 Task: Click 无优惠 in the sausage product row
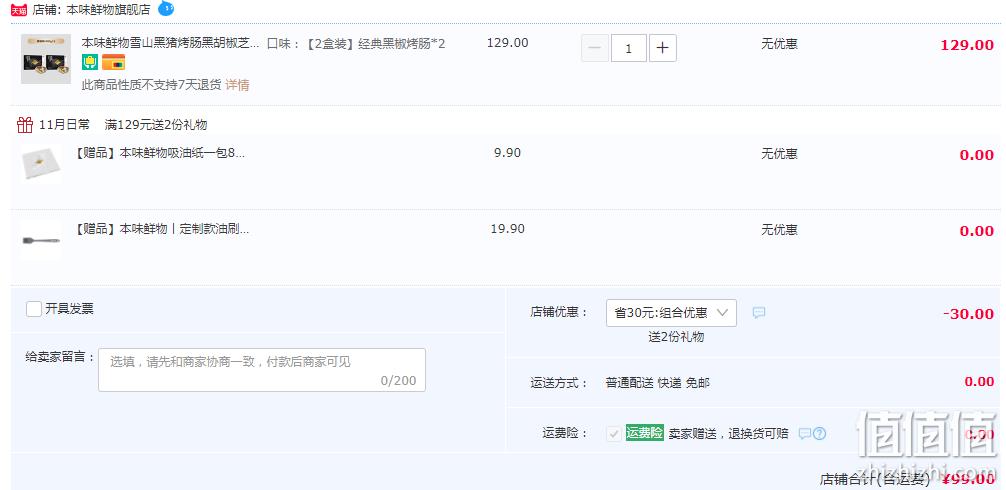(x=780, y=44)
